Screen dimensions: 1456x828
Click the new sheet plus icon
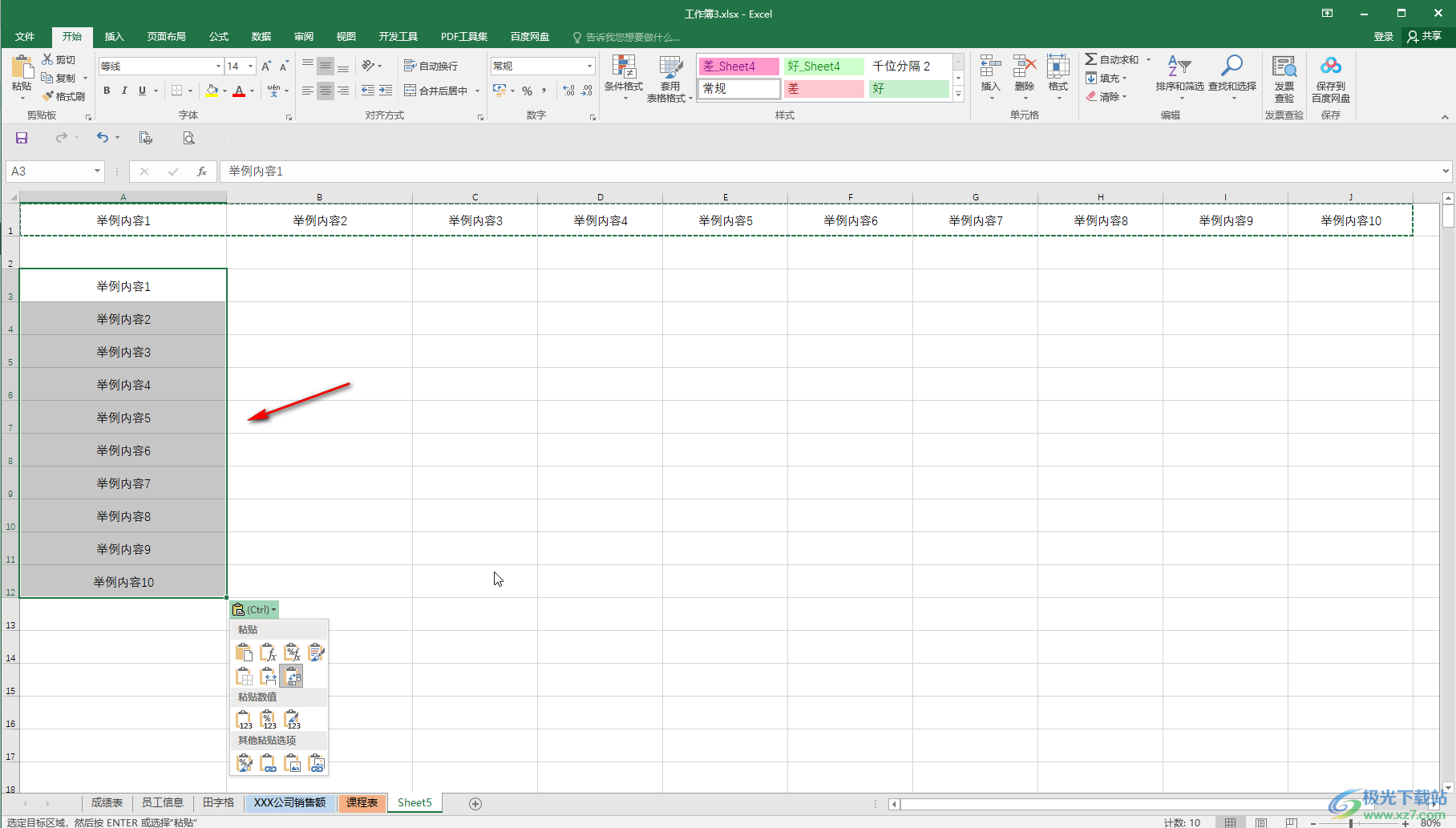click(x=475, y=803)
